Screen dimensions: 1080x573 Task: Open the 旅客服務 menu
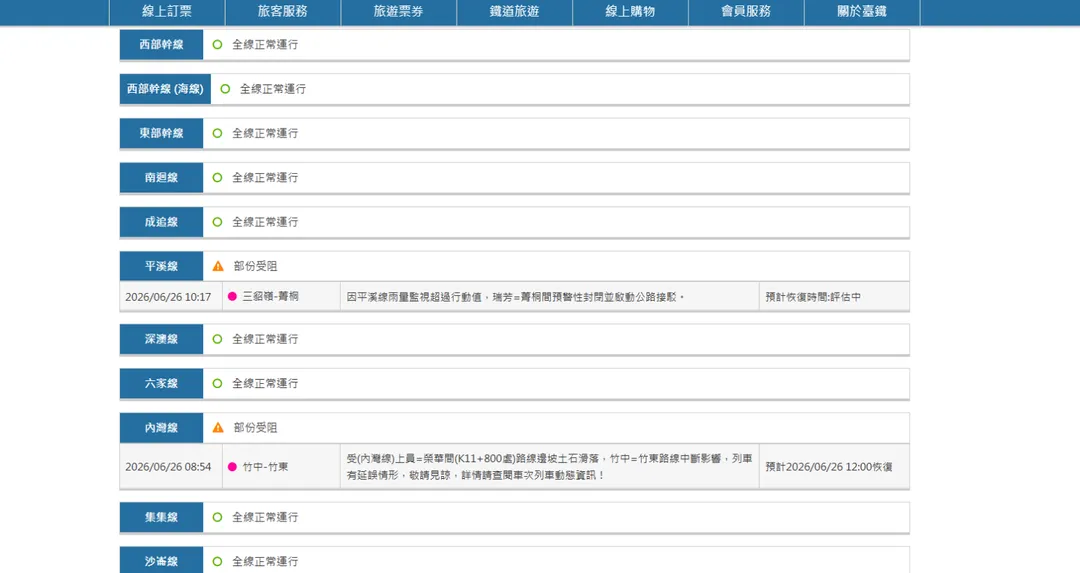(x=283, y=12)
